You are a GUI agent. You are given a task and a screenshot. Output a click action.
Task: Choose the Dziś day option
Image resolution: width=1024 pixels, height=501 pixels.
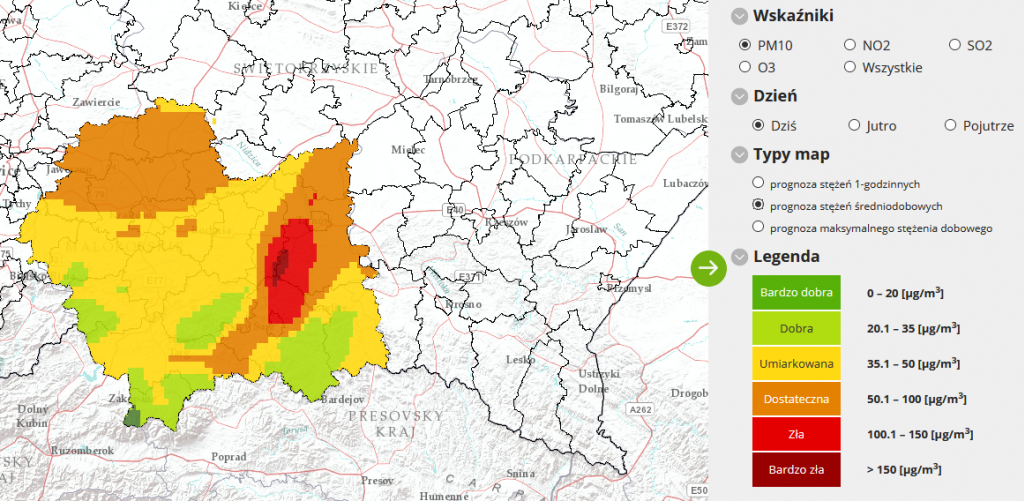[x=758, y=125]
